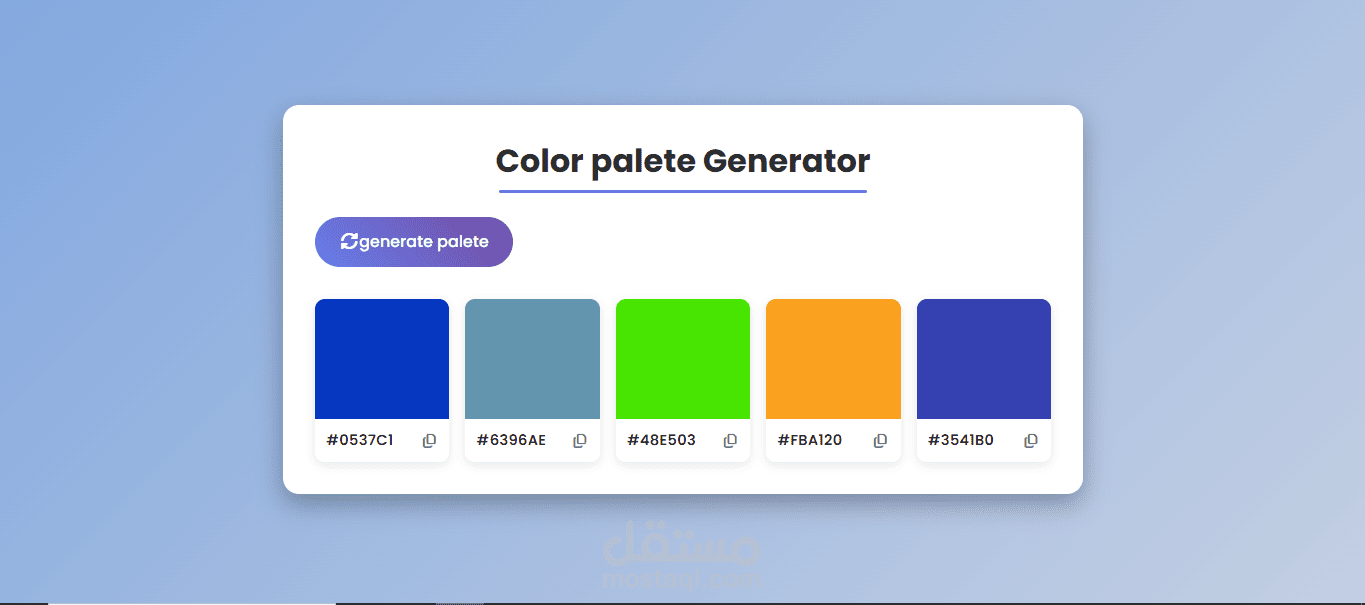Select the orange #FBA120 color swatch

click(832, 358)
